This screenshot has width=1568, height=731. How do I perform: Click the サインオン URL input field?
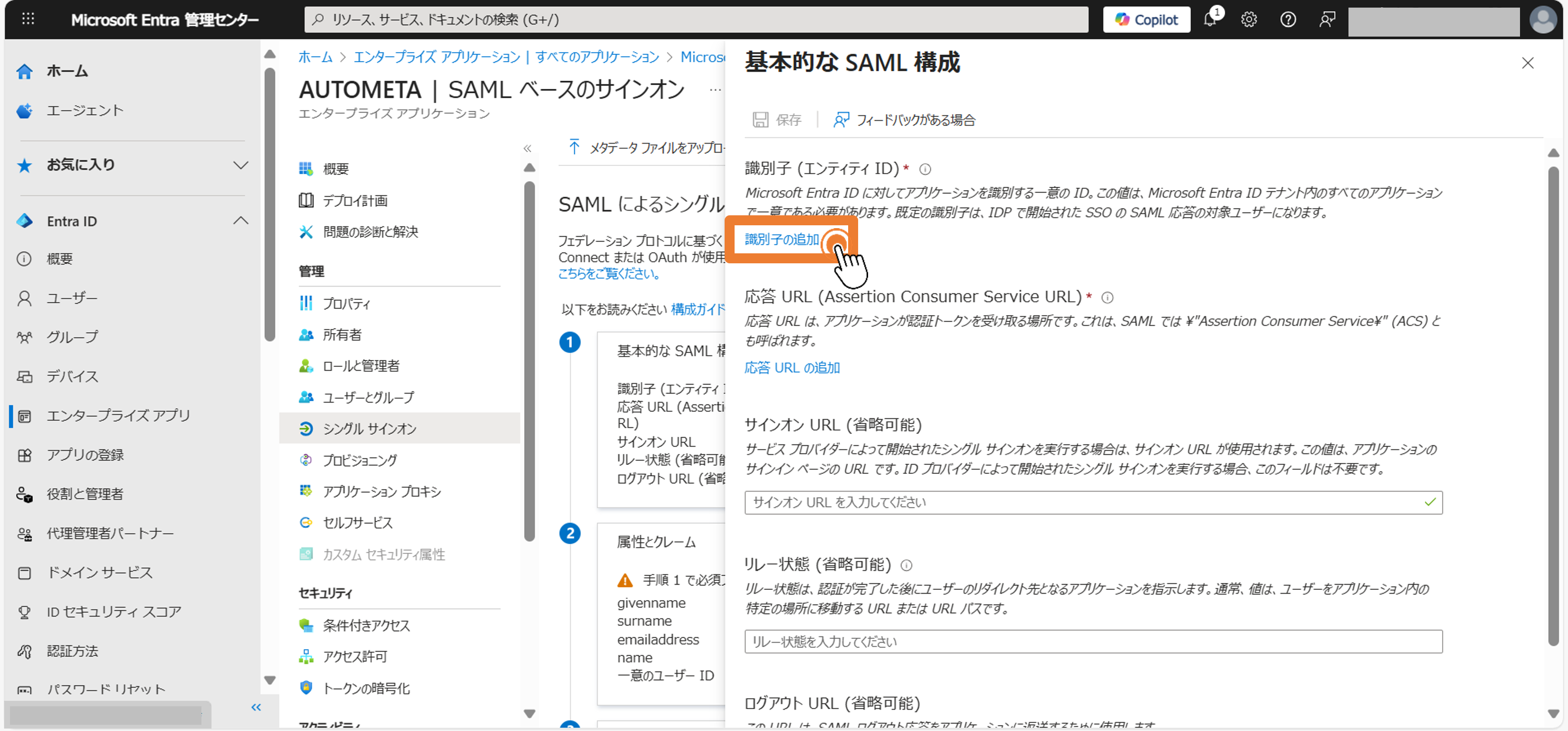(x=1093, y=502)
